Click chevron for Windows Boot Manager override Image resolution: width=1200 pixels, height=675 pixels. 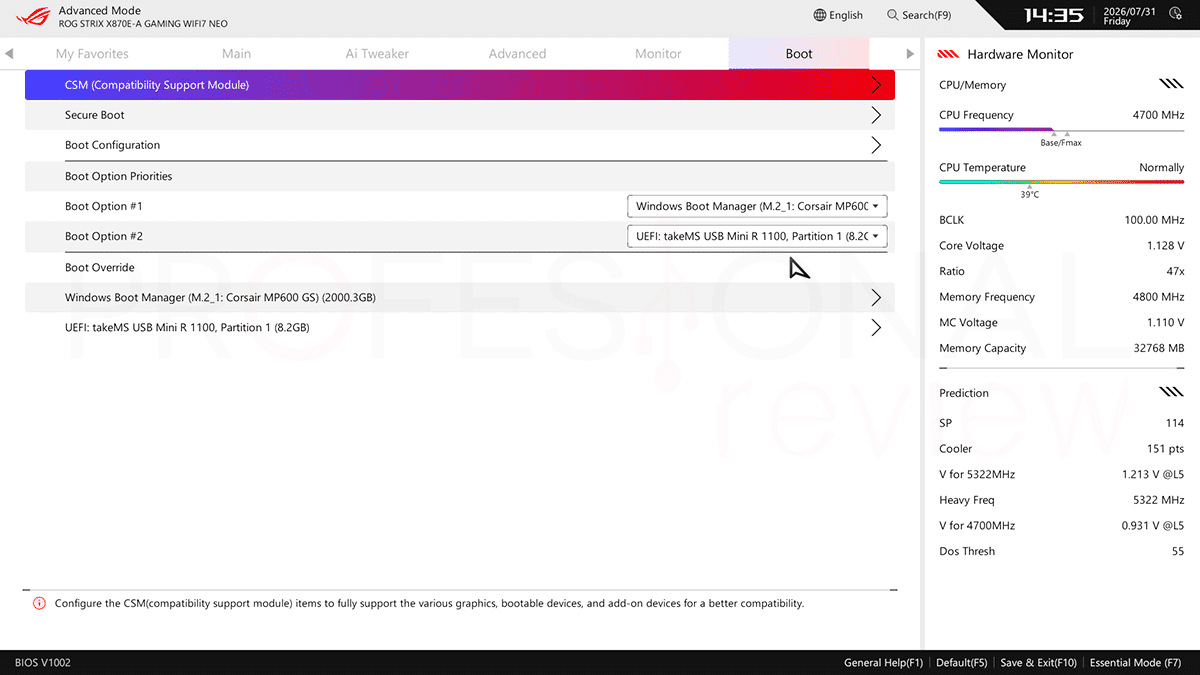click(x=876, y=297)
